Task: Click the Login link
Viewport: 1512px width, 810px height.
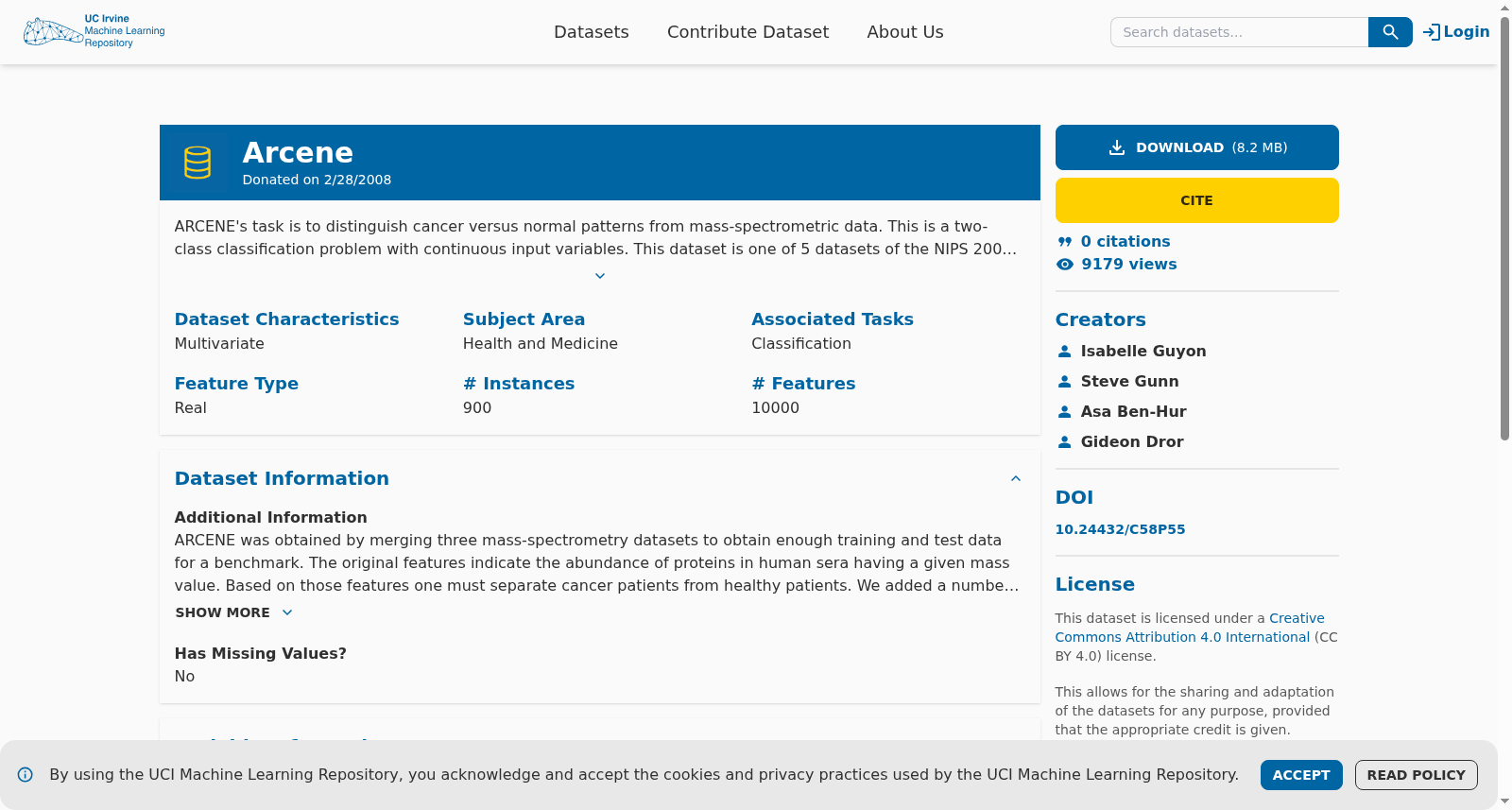Action: click(1456, 32)
